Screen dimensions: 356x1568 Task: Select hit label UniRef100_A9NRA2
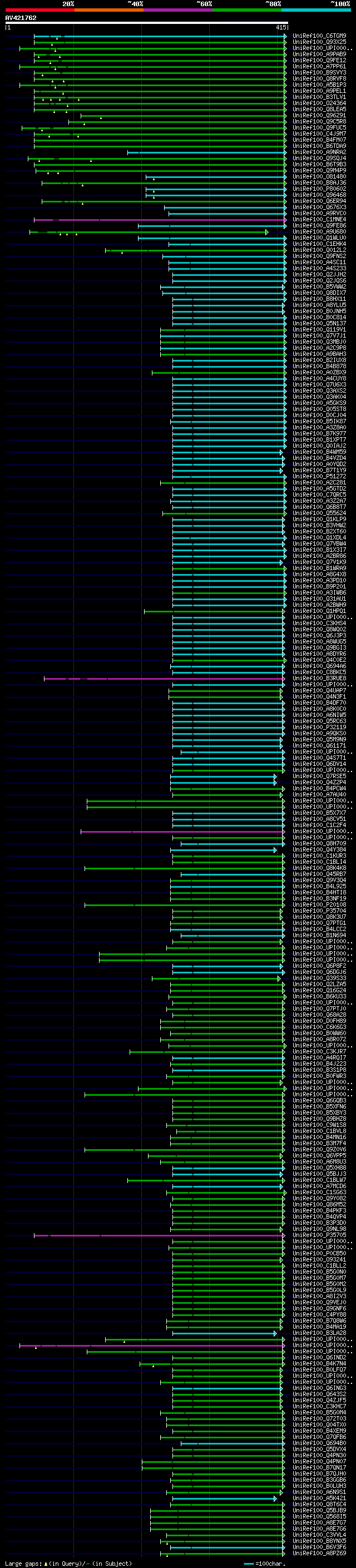(x=319, y=152)
